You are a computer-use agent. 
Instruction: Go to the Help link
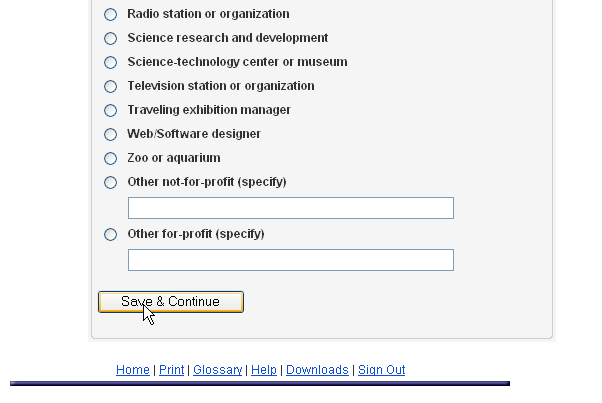coord(264,370)
